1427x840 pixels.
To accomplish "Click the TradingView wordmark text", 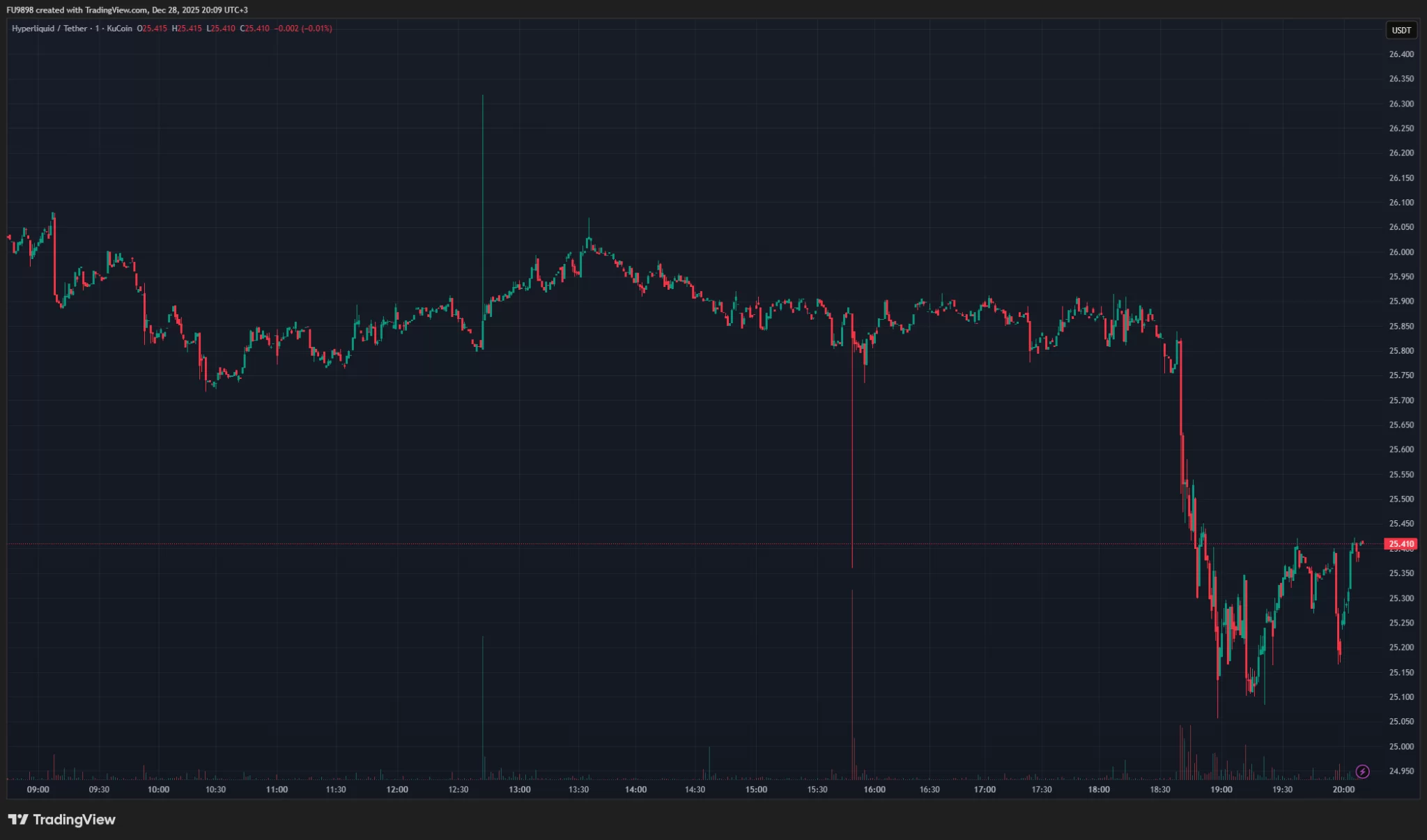I will [74, 819].
